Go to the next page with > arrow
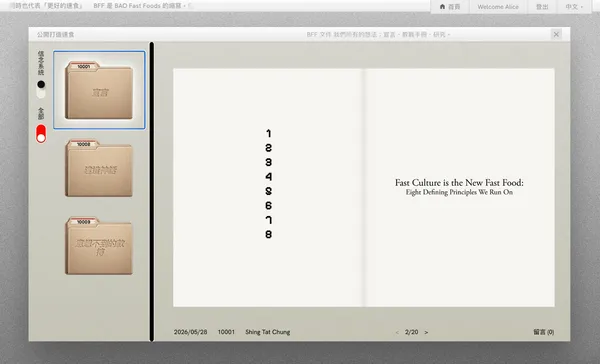Viewport: 600px width, 364px height. pos(426,332)
